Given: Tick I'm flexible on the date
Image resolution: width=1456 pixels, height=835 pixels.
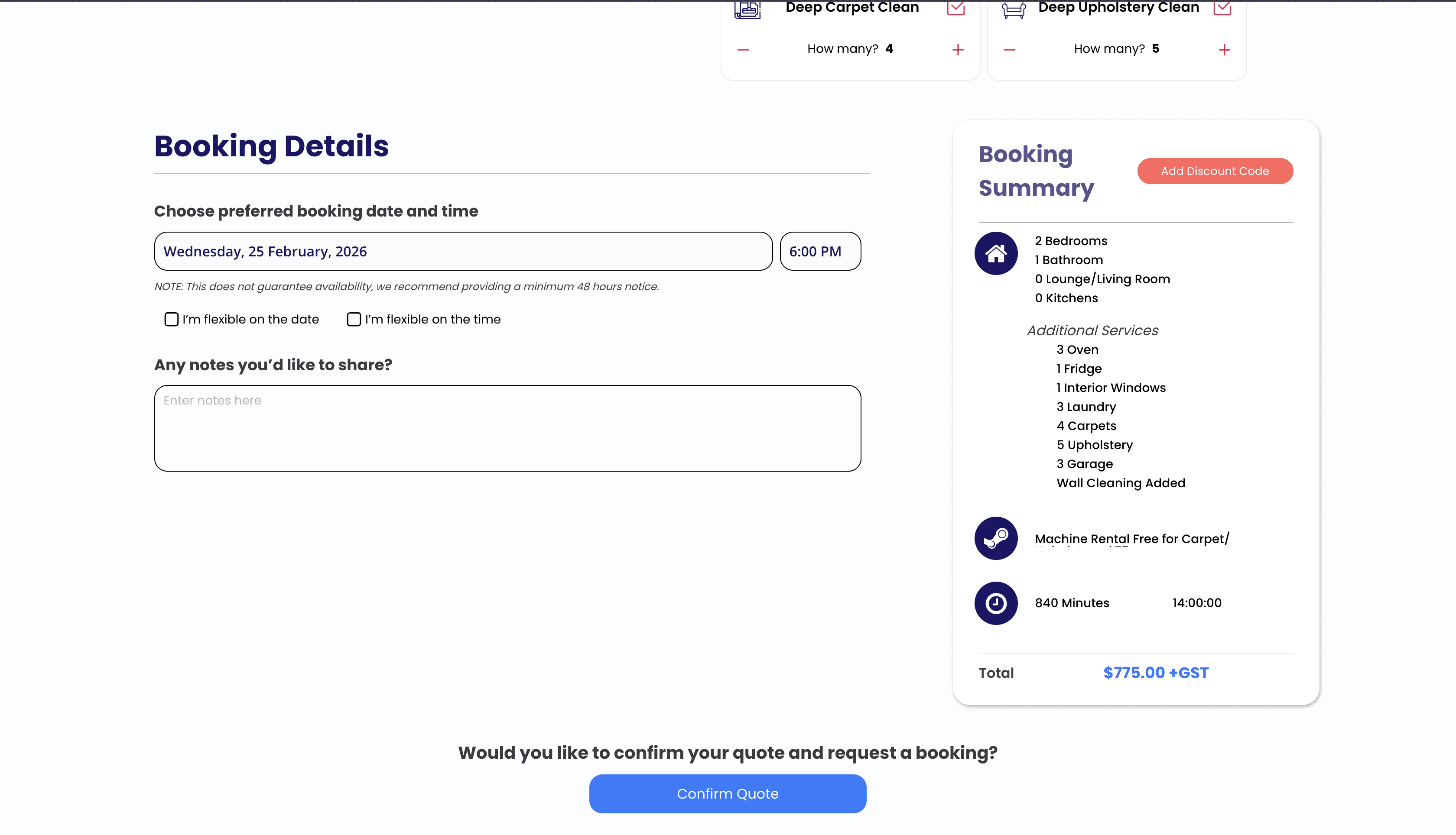Looking at the screenshot, I should click(172, 320).
